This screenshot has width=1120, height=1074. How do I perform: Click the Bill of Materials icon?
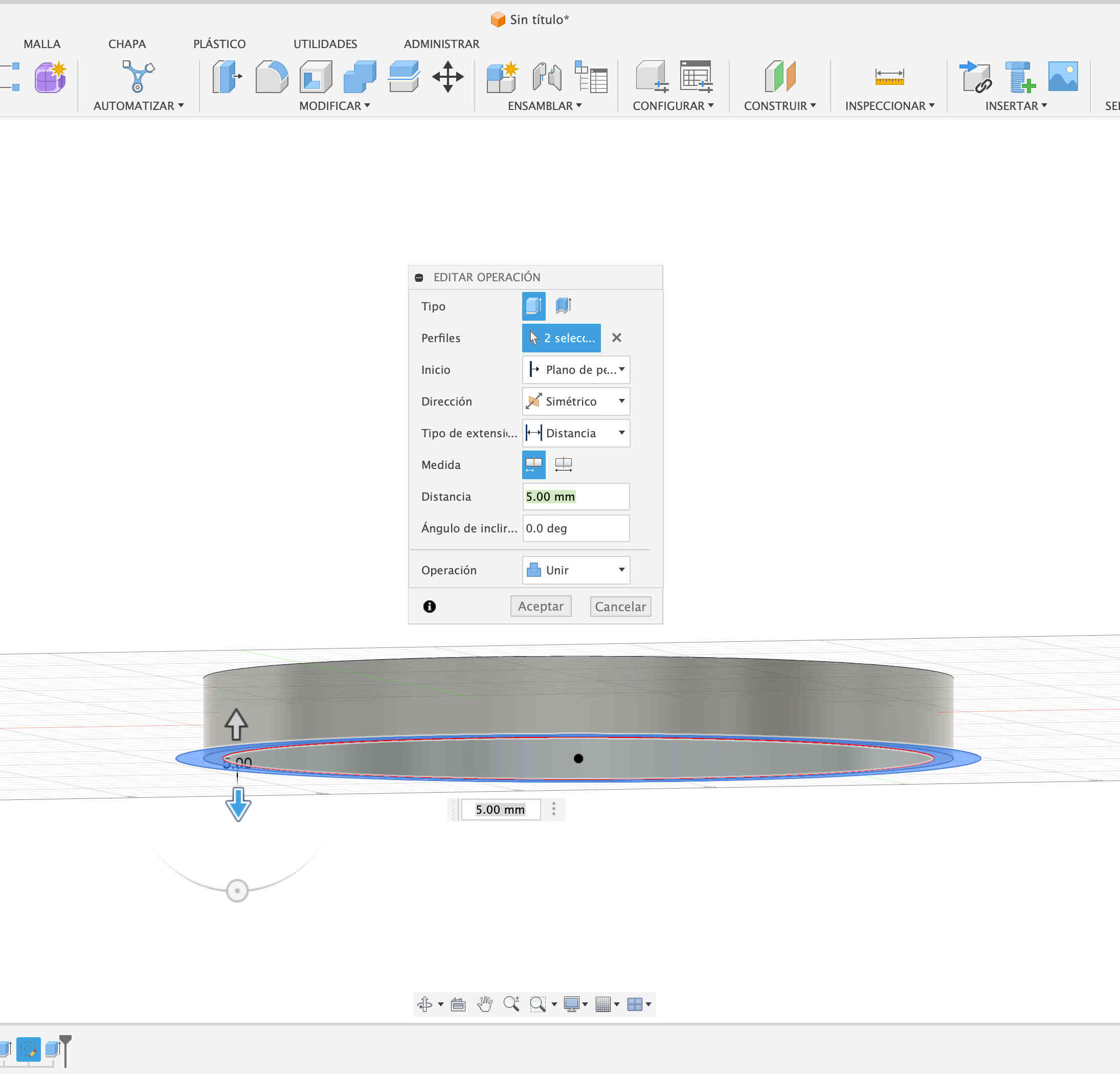tap(591, 77)
